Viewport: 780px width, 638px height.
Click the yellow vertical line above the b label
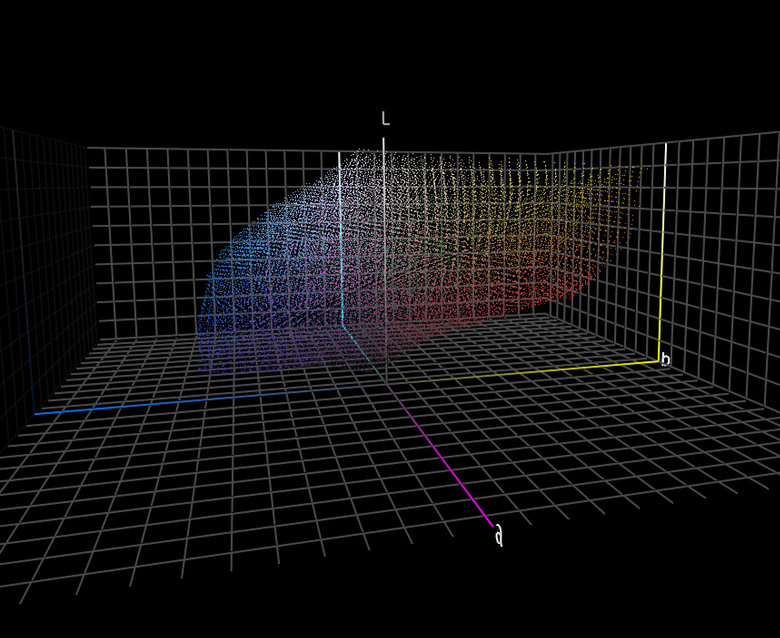663,253
